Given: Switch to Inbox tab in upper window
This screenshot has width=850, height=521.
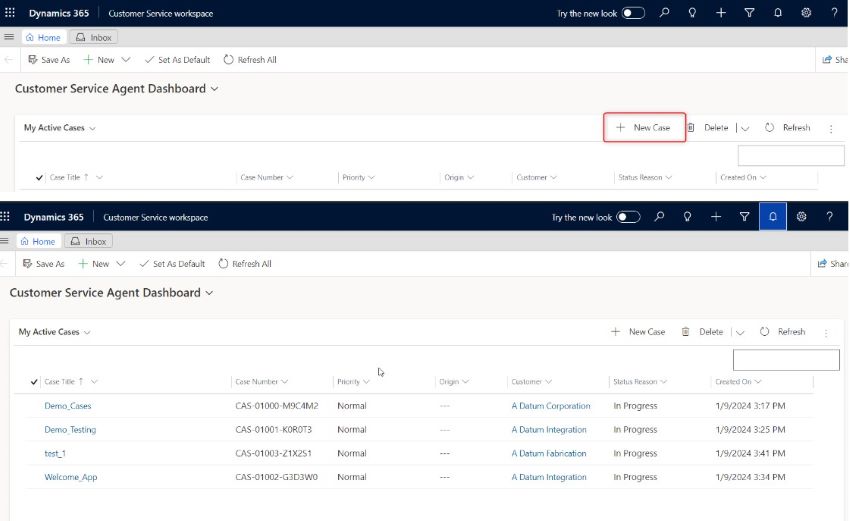Looking at the screenshot, I should click(x=94, y=37).
